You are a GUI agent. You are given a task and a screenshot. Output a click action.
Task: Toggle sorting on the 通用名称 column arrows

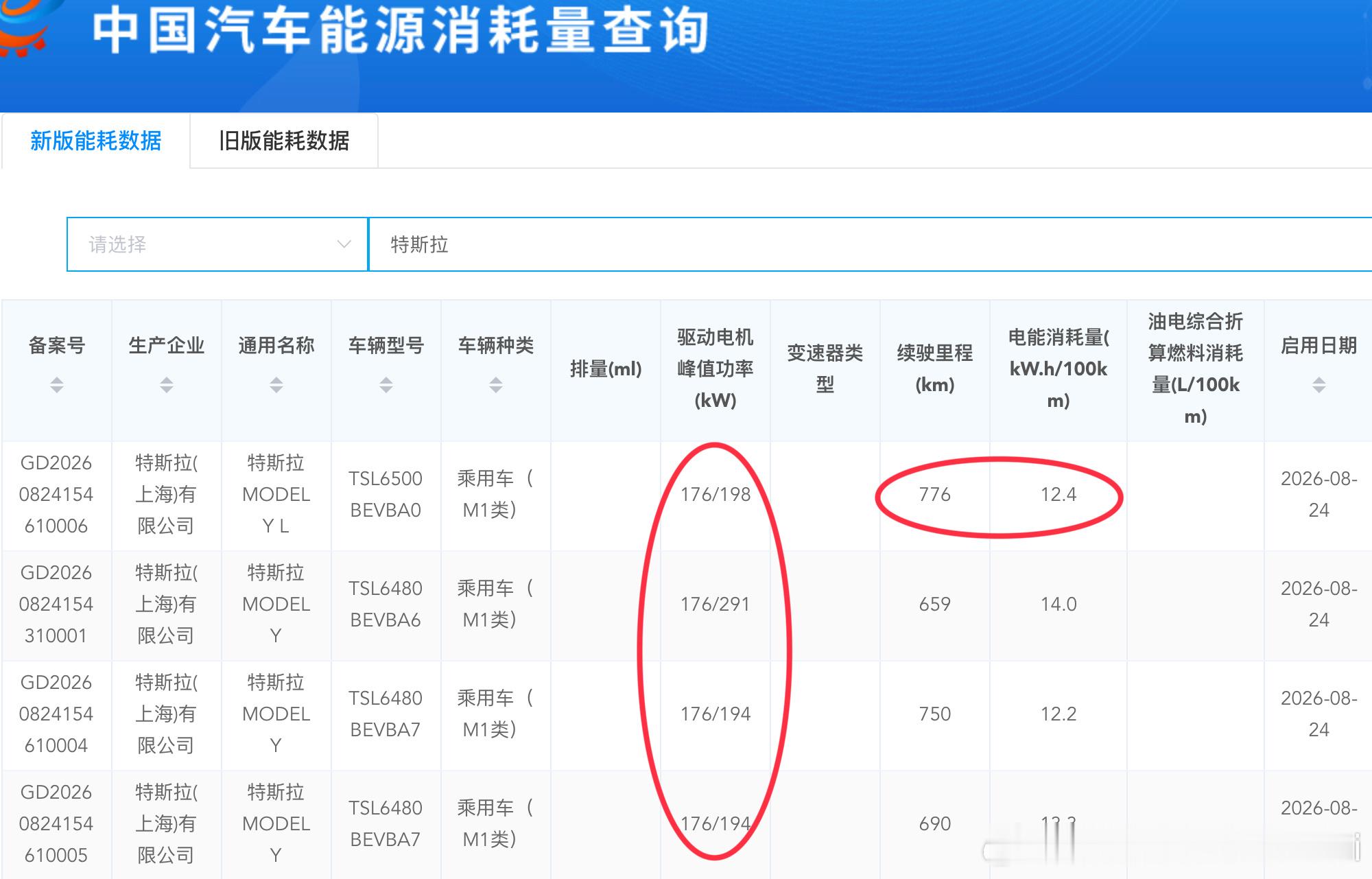click(x=276, y=384)
